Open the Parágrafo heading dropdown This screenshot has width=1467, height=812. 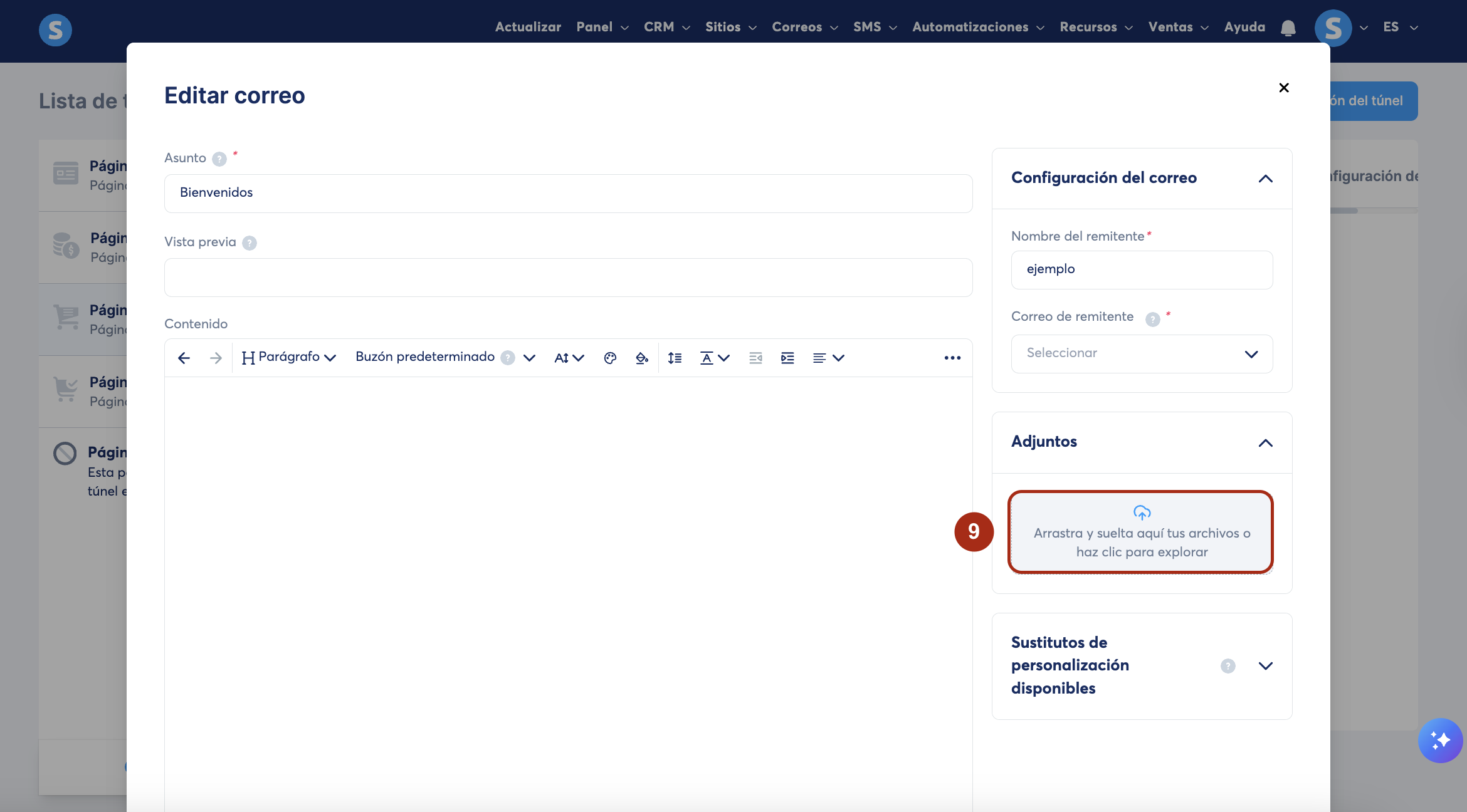click(x=289, y=357)
